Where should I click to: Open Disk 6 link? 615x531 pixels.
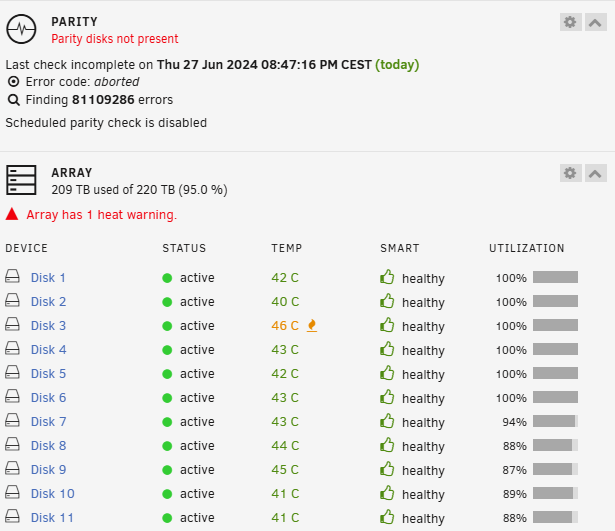[x=49, y=397]
